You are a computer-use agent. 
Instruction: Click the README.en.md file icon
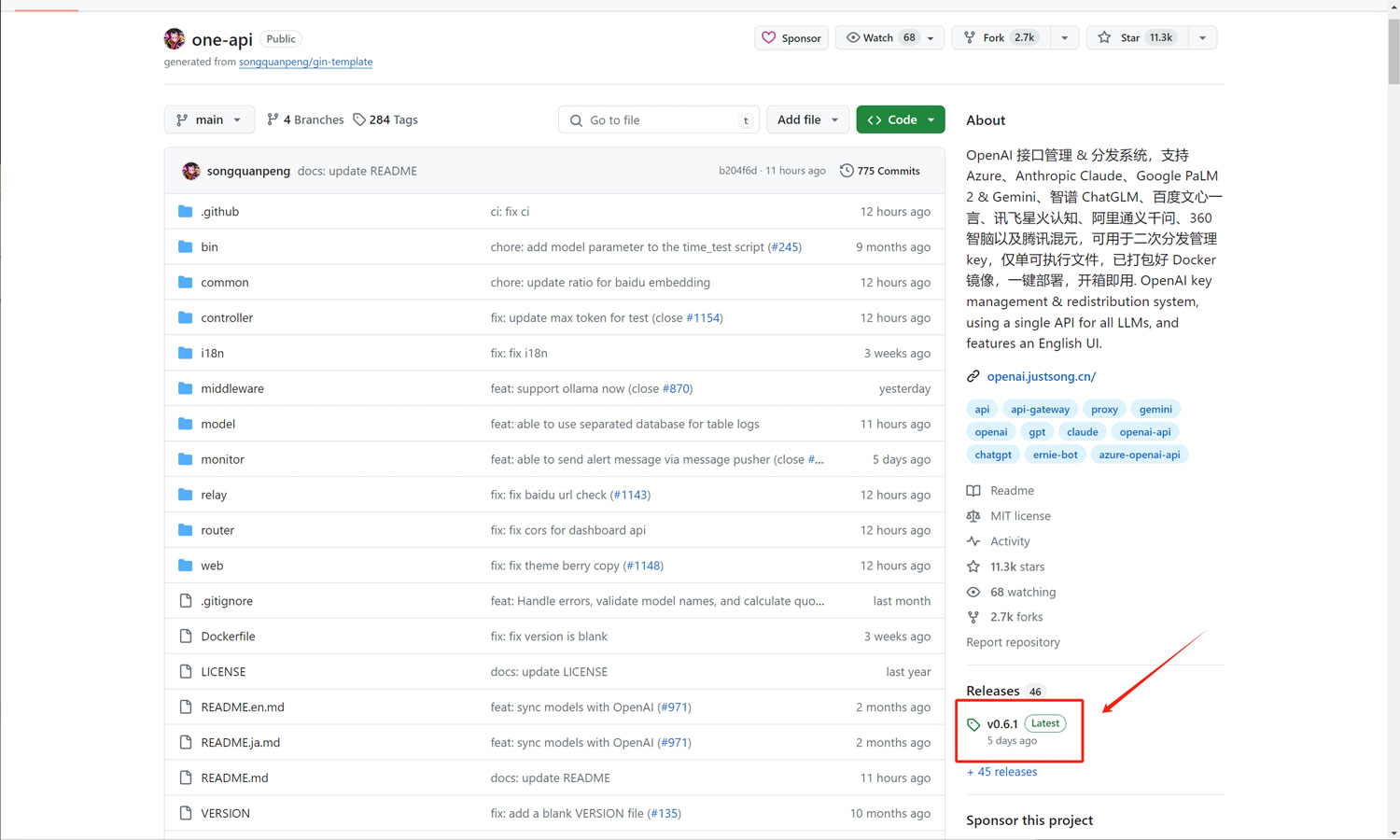[185, 707]
